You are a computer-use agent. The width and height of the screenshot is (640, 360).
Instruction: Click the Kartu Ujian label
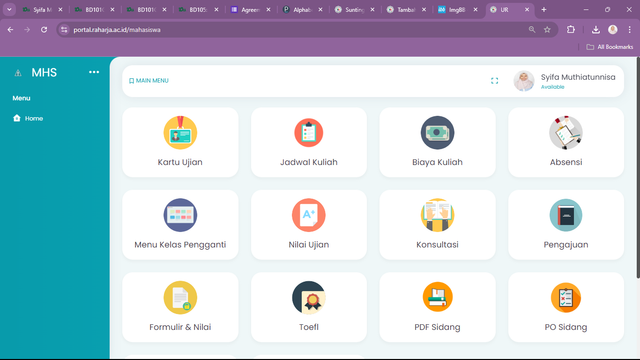tap(180, 162)
